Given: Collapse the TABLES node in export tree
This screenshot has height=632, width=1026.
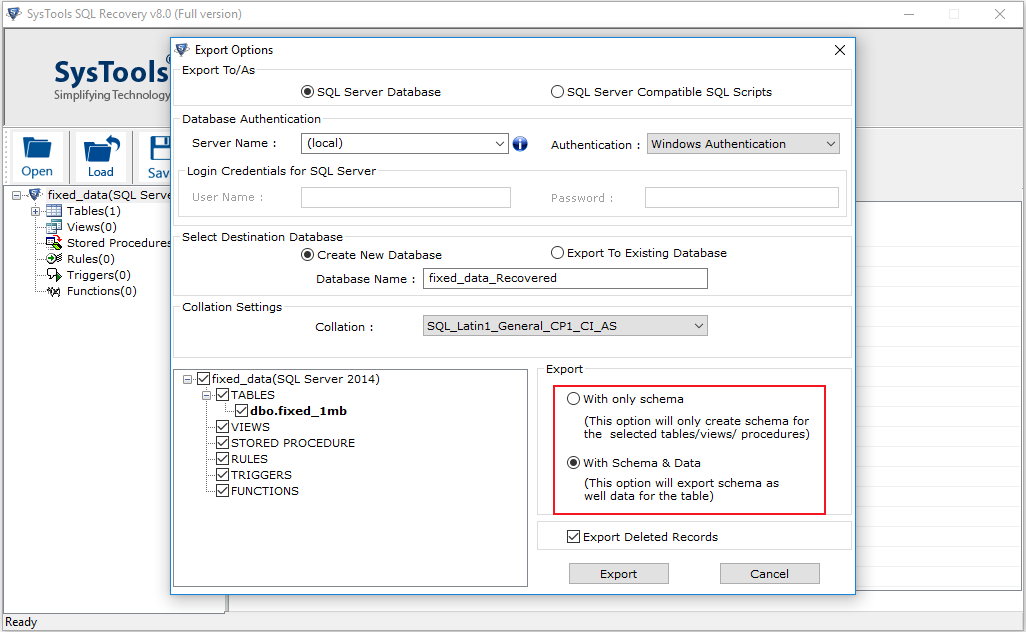Looking at the screenshot, I should pyautogui.click(x=208, y=395).
